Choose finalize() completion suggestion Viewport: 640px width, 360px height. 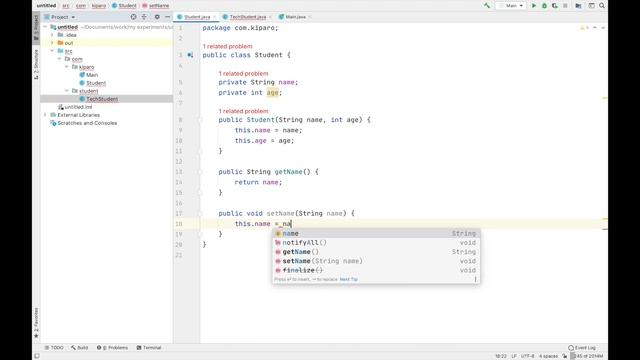[x=376, y=270]
